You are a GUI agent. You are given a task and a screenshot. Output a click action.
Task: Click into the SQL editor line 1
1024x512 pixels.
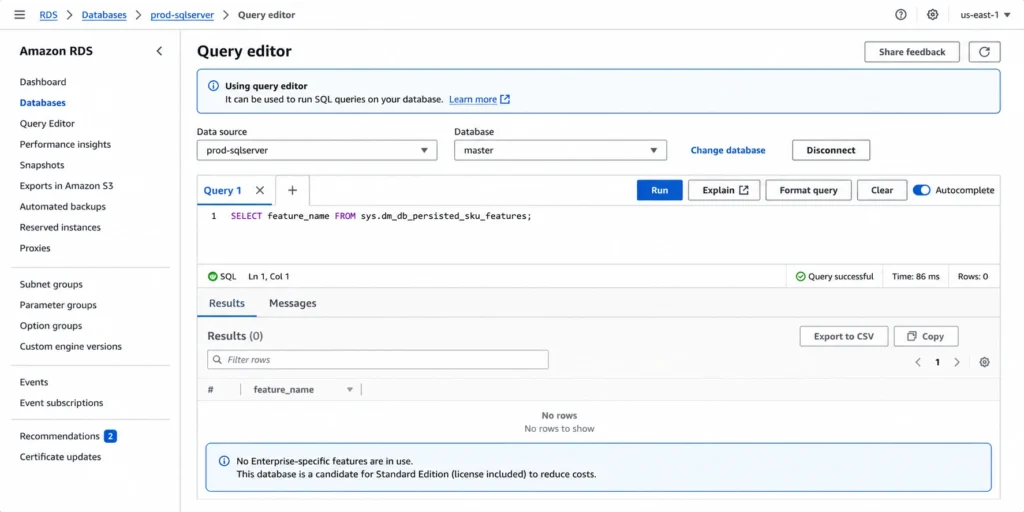coord(381,216)
